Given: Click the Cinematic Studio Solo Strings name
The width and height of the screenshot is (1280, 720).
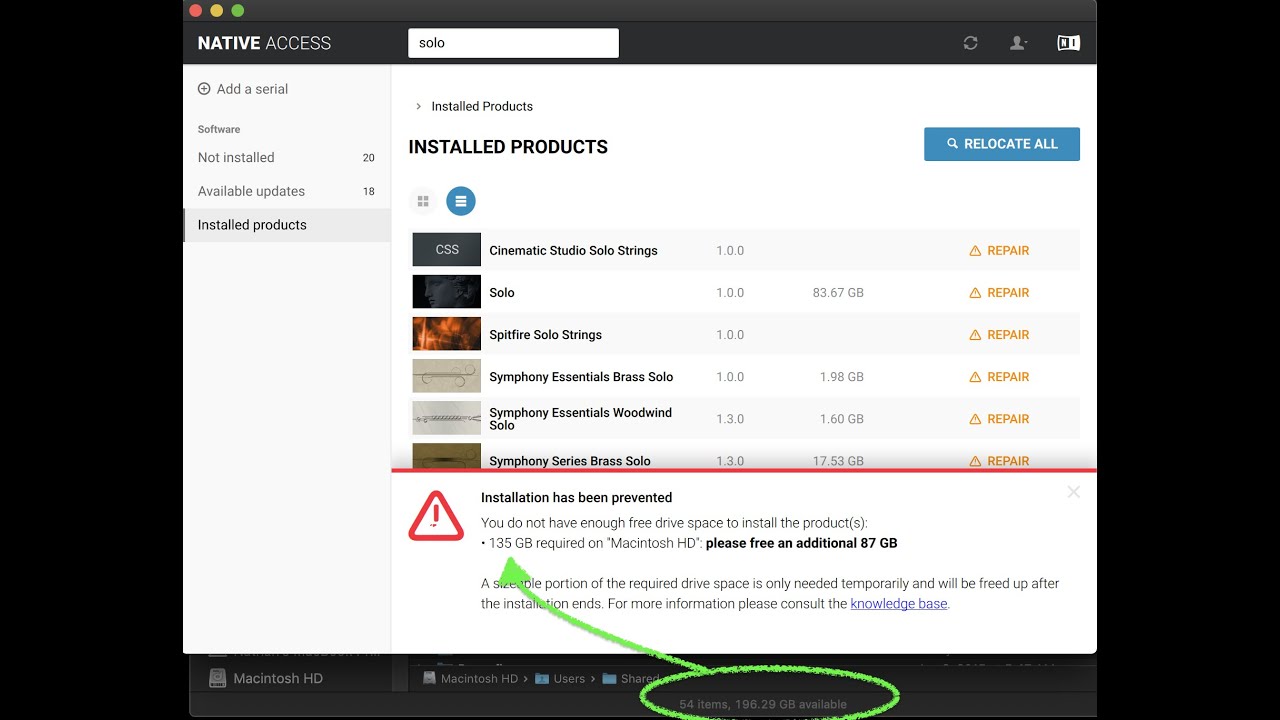Looking at the screenshot, I should [x=573, y=251].
